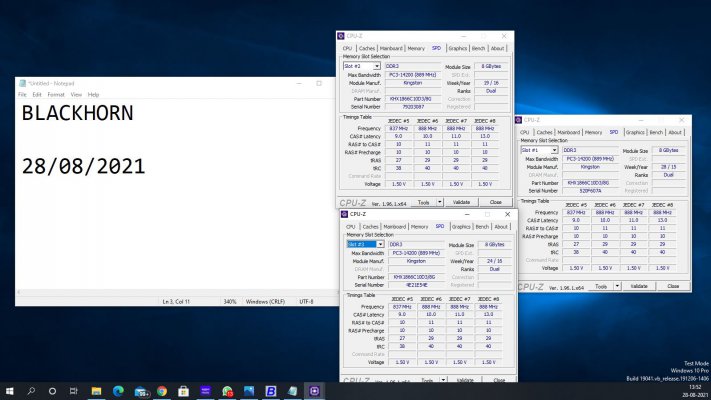Expand the Slot #1 memory slot dropdown
The width and height of the screenshot is (711, 400).
pyautogui.click(x=554, y=150)
